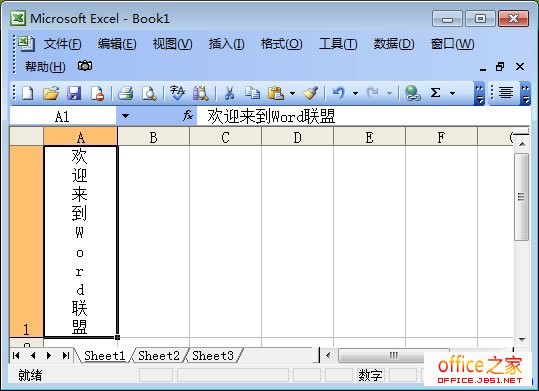The height and width of the screenshot is (391, 539).
Task: Go to next sheet tab arrow
Action: coord(49,355)
